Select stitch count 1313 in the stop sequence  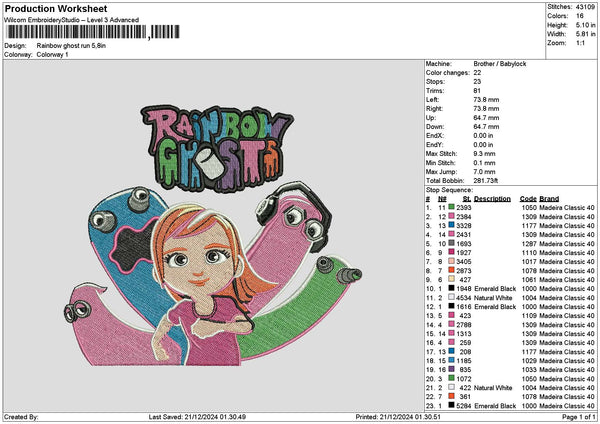click(464, 334)
